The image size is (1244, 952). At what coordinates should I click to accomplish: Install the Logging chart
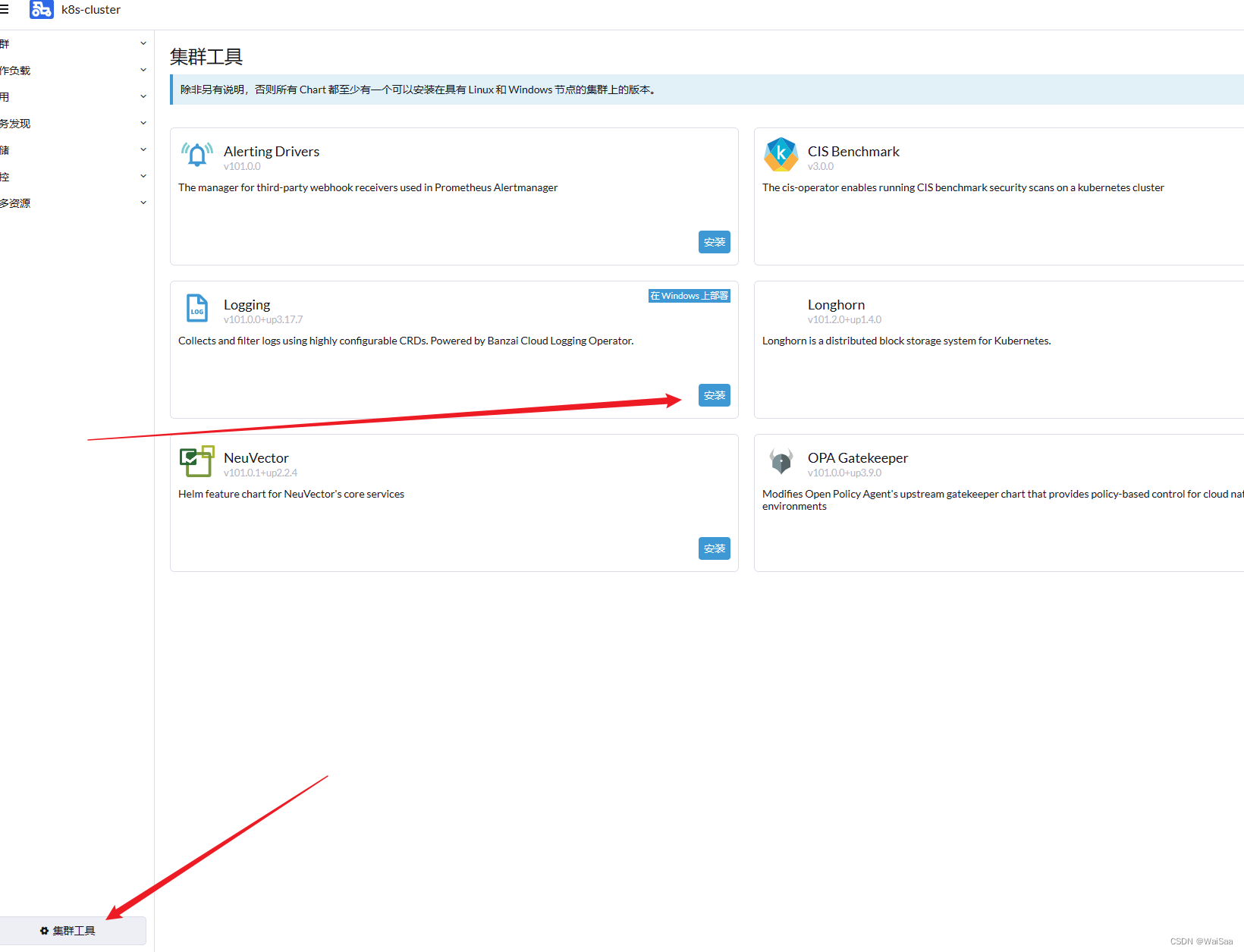[x=715, y=395]
